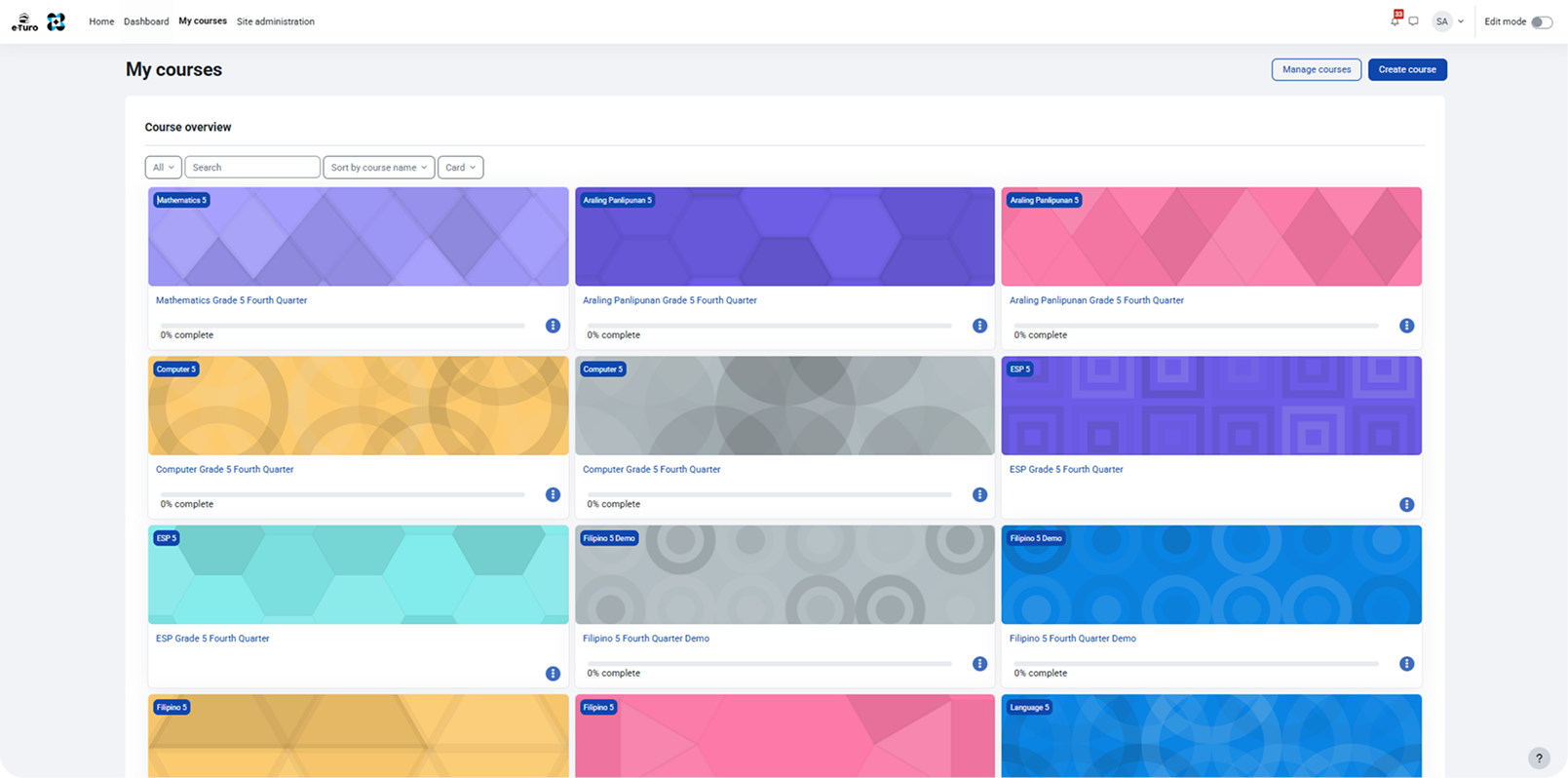The height and width of the screenshot is (778, 1568).
Task: Open the teal ESP 5 course thumbnail
Action: 359,575
